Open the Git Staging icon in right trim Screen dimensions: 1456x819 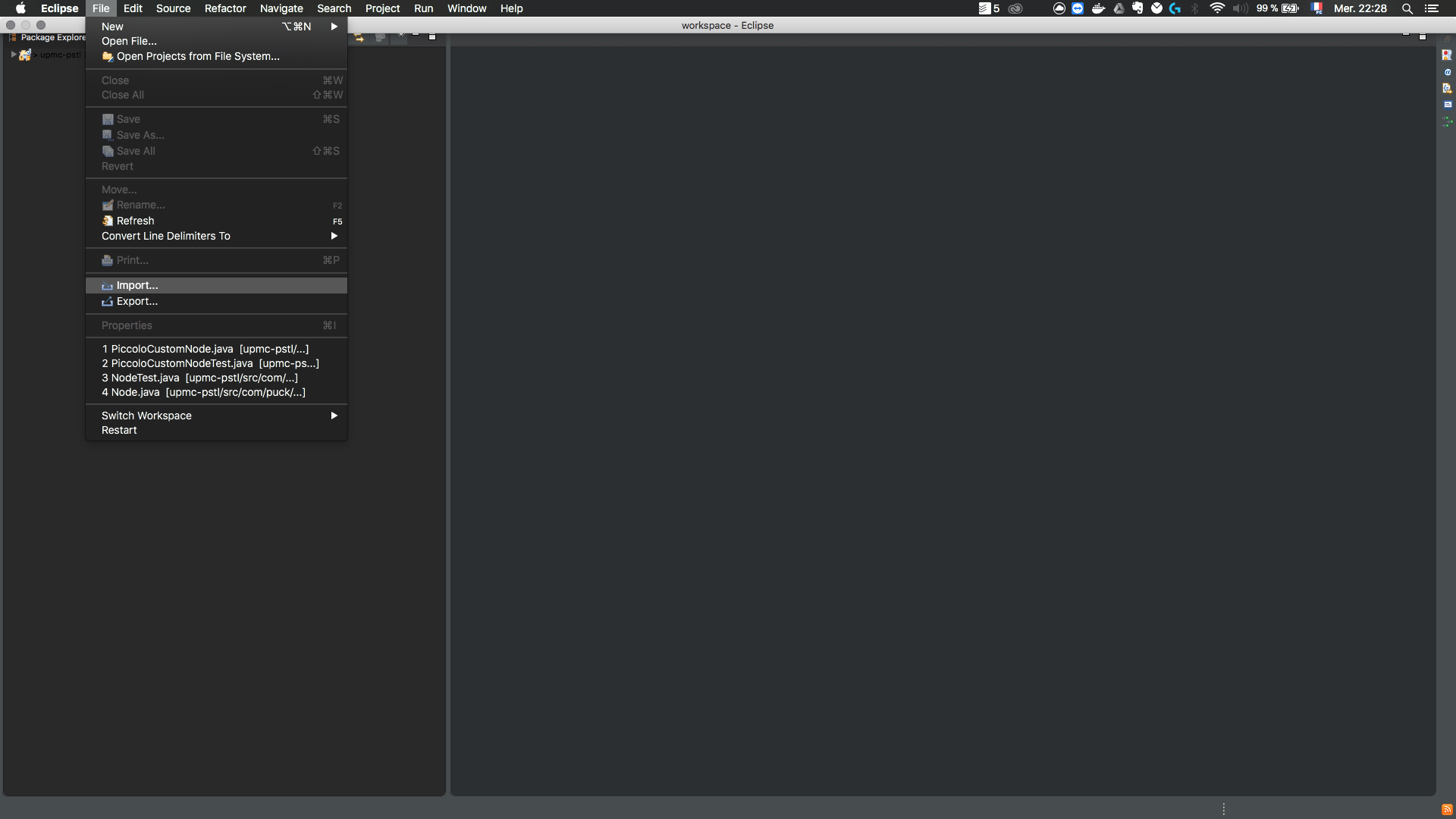point(1448,121)
